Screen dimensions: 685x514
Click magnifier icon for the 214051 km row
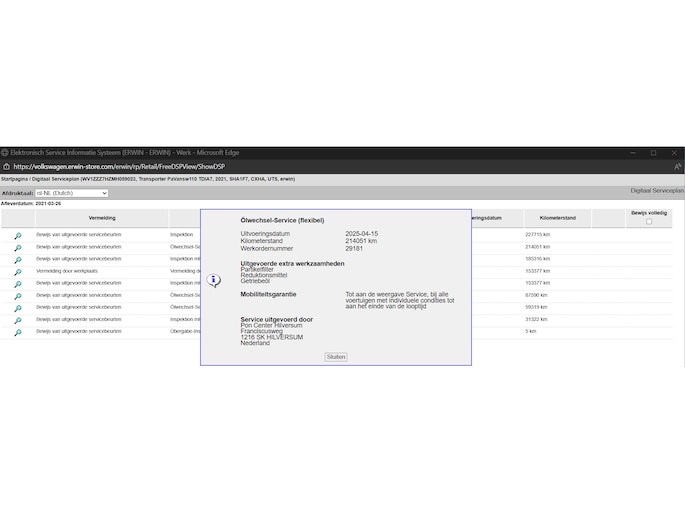(17, 247)
